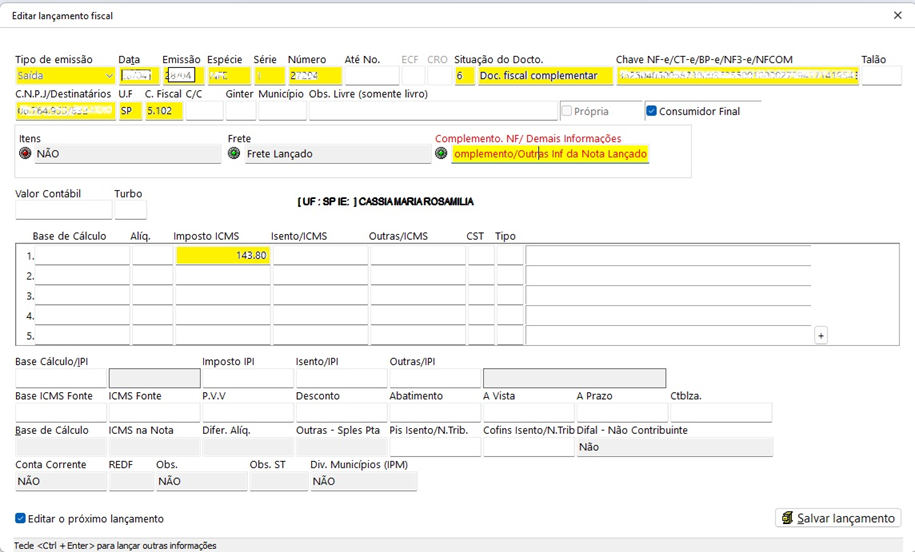915x552 pixels.
Task: Click the Conta Corrente field showing NÃO
Action: click(61, 481)
